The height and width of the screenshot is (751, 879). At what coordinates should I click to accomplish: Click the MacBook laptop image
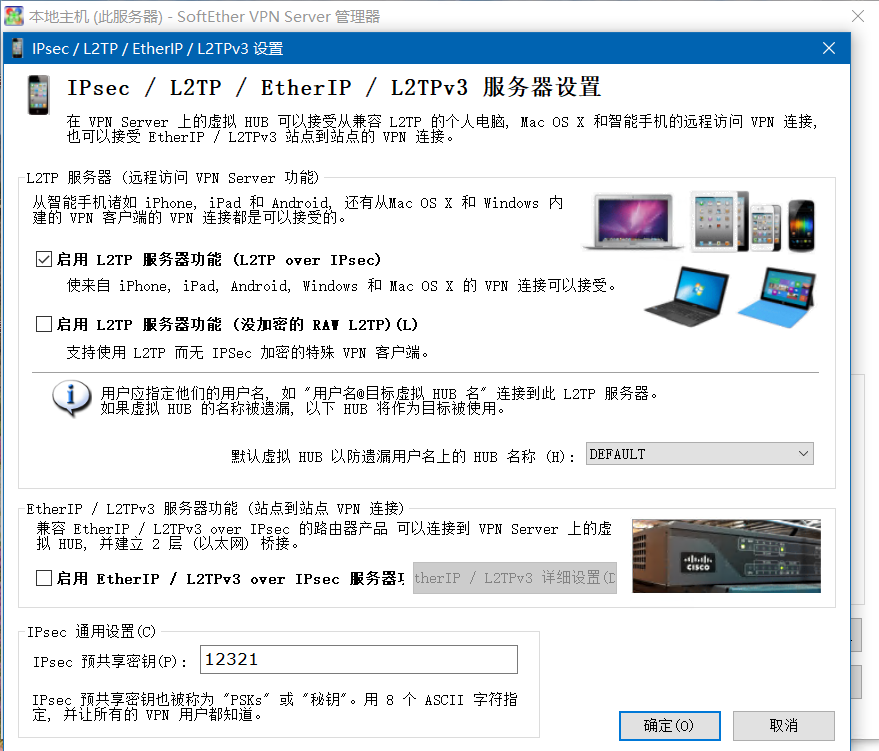coord(634,221)
